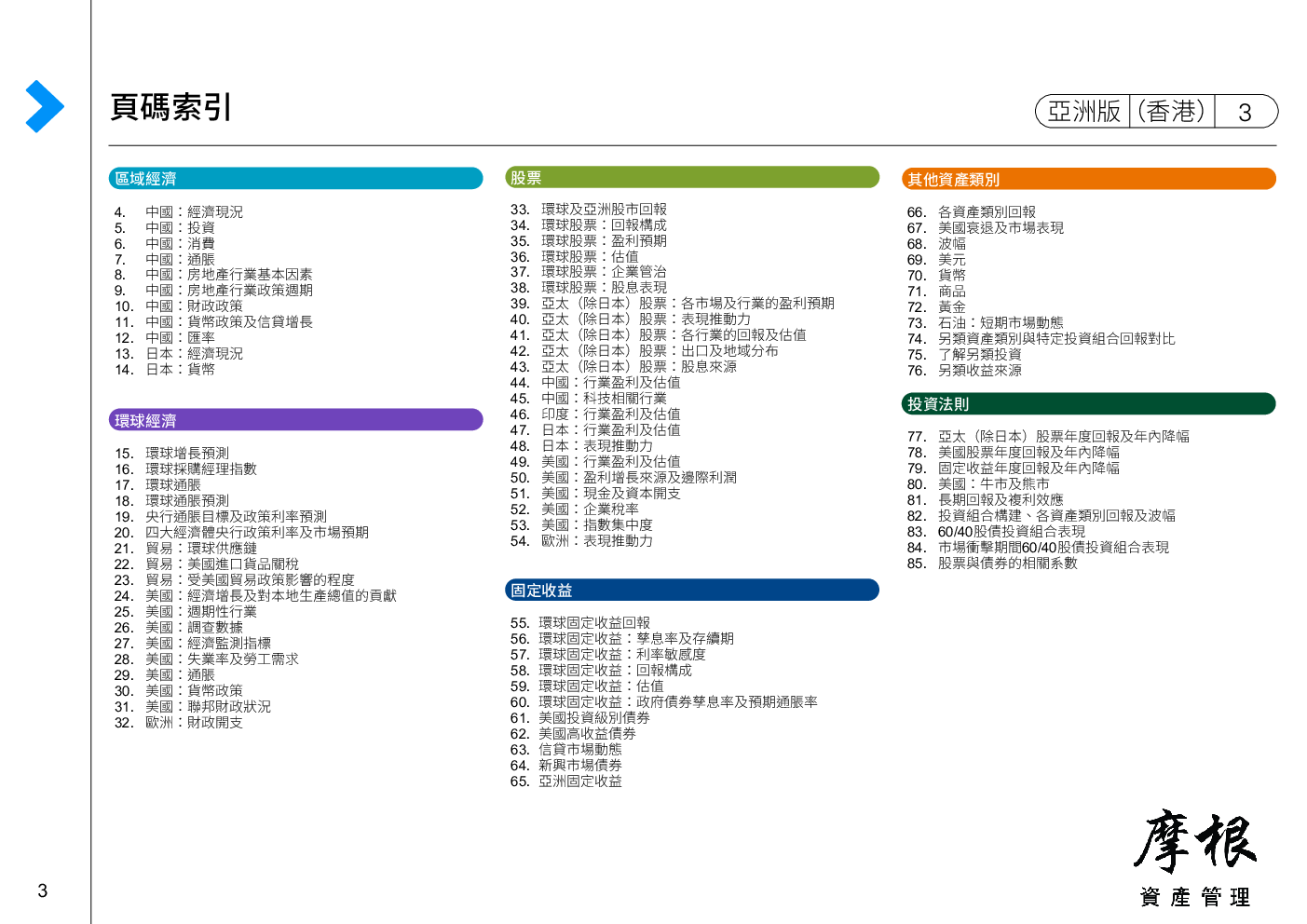
Task: Click the 頁碼索引 page title
Action: pyautogui.click(x=170, y=107)
